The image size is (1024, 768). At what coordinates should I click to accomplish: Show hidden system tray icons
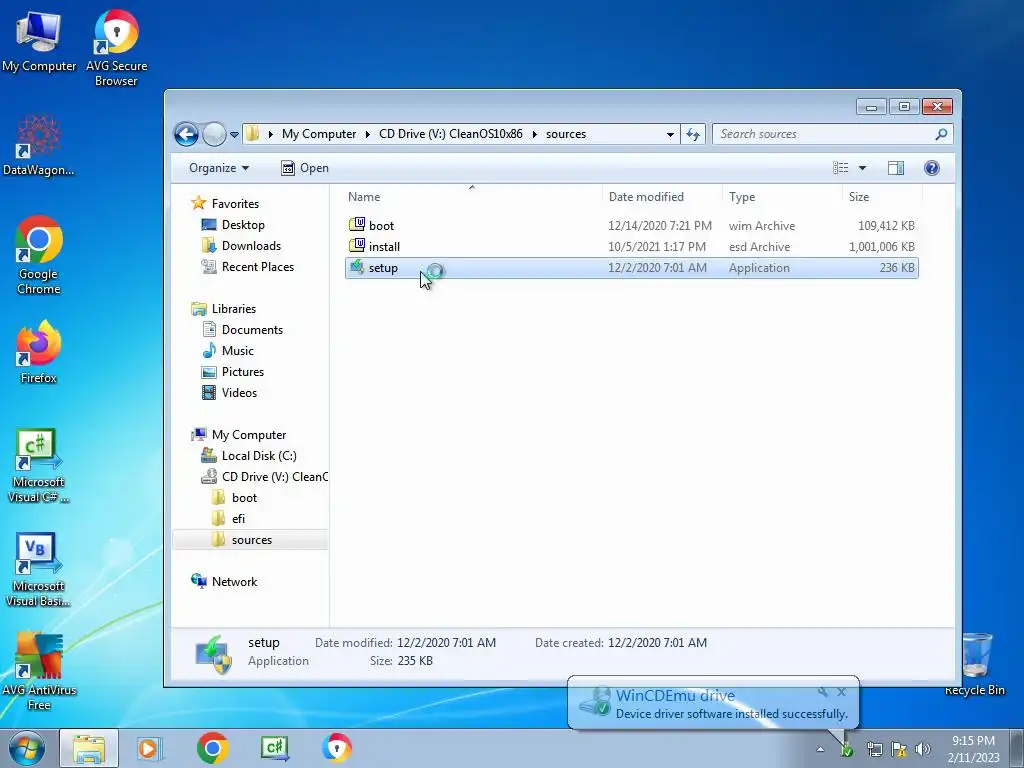(820, 750)
